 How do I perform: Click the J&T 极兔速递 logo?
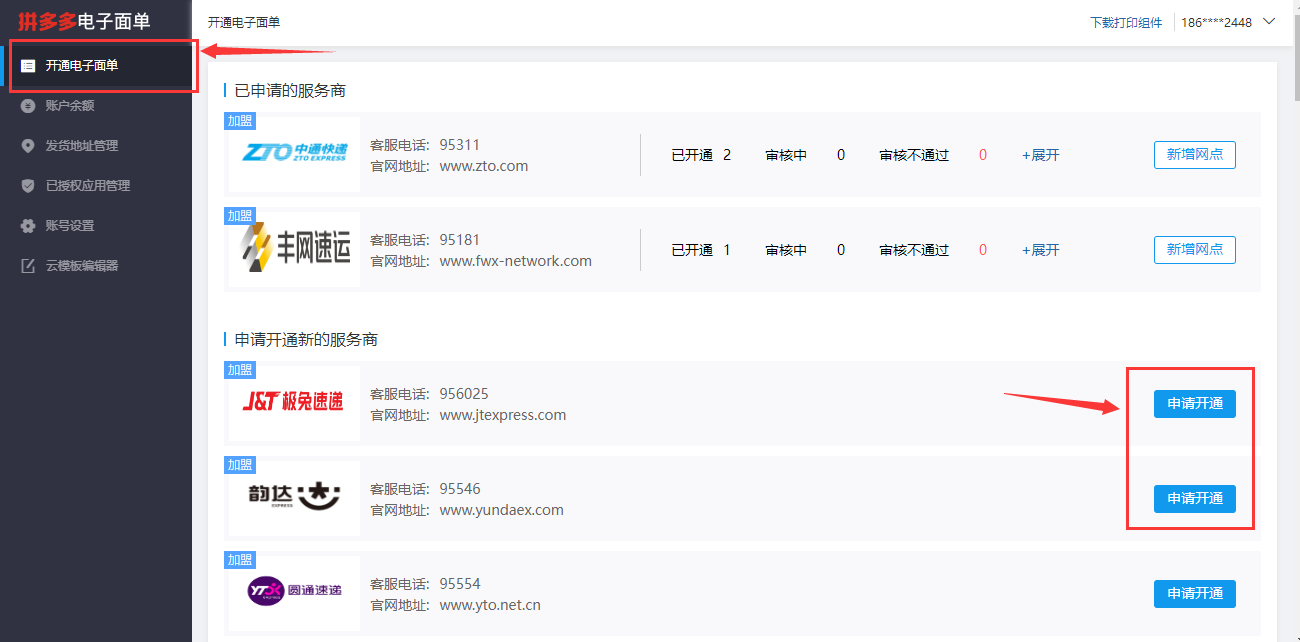pos(293,402)
